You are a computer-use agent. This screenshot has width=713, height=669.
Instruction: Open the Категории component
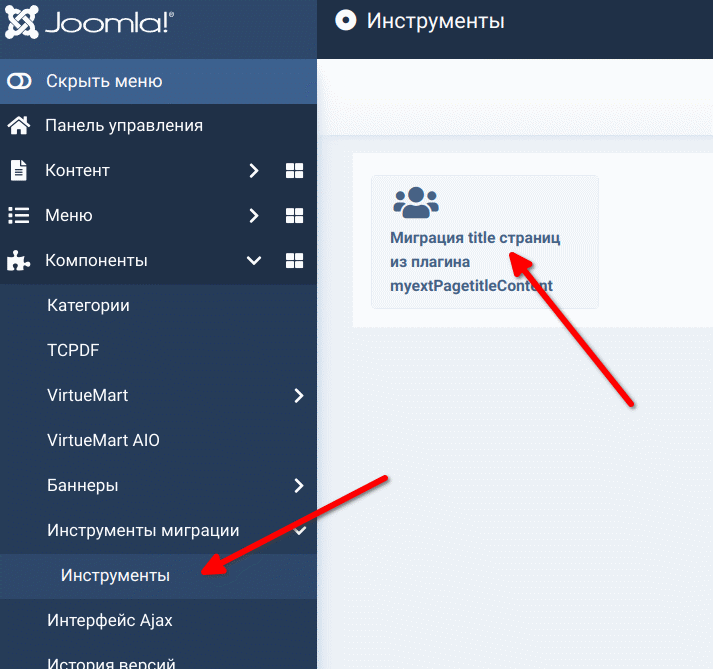[x=88, y=305]
